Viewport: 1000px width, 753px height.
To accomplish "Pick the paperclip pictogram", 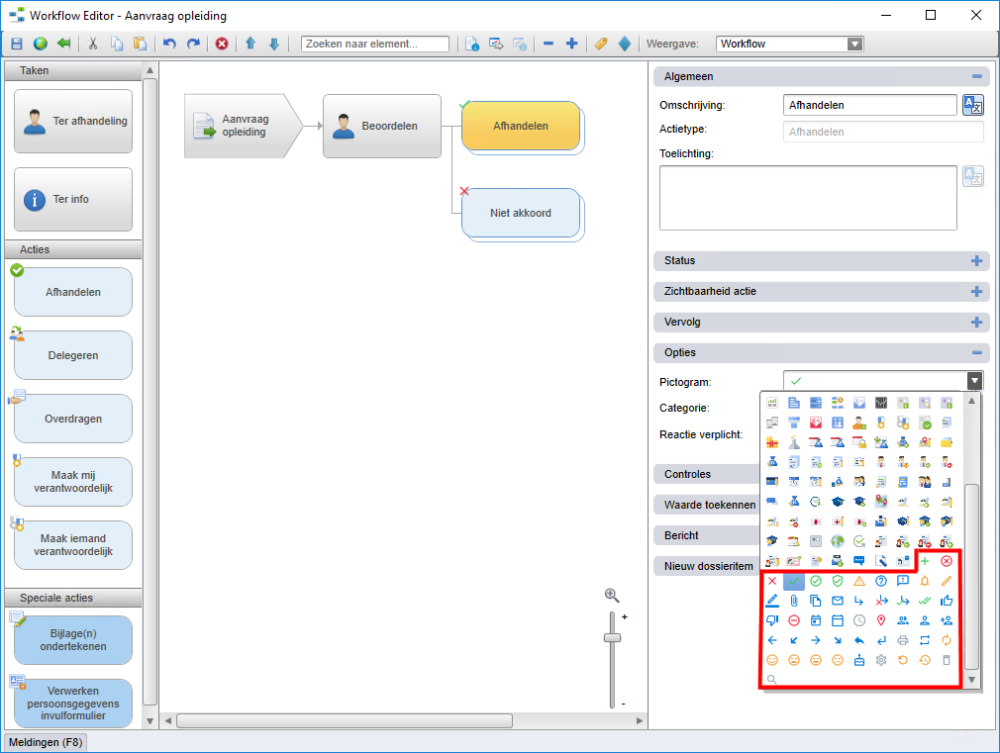I will [793, 601].
